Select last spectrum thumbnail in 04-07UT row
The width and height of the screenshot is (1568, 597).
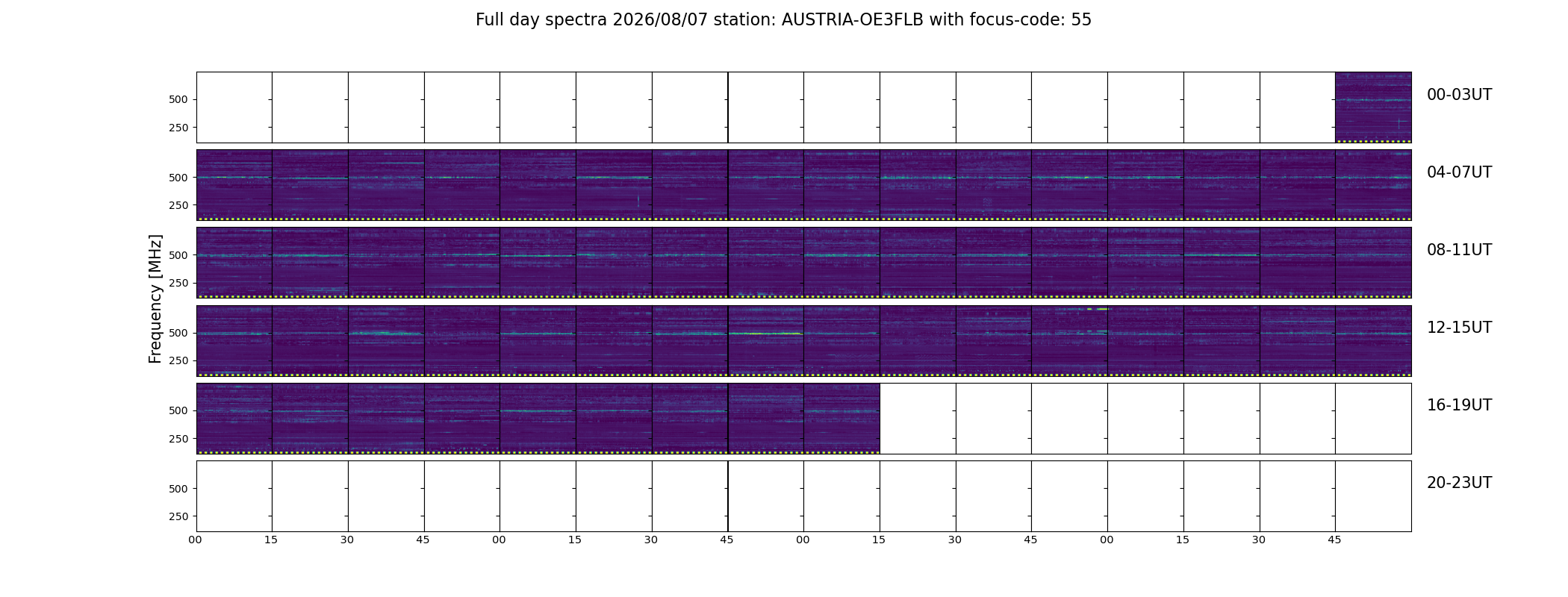tap(1373, 185)
